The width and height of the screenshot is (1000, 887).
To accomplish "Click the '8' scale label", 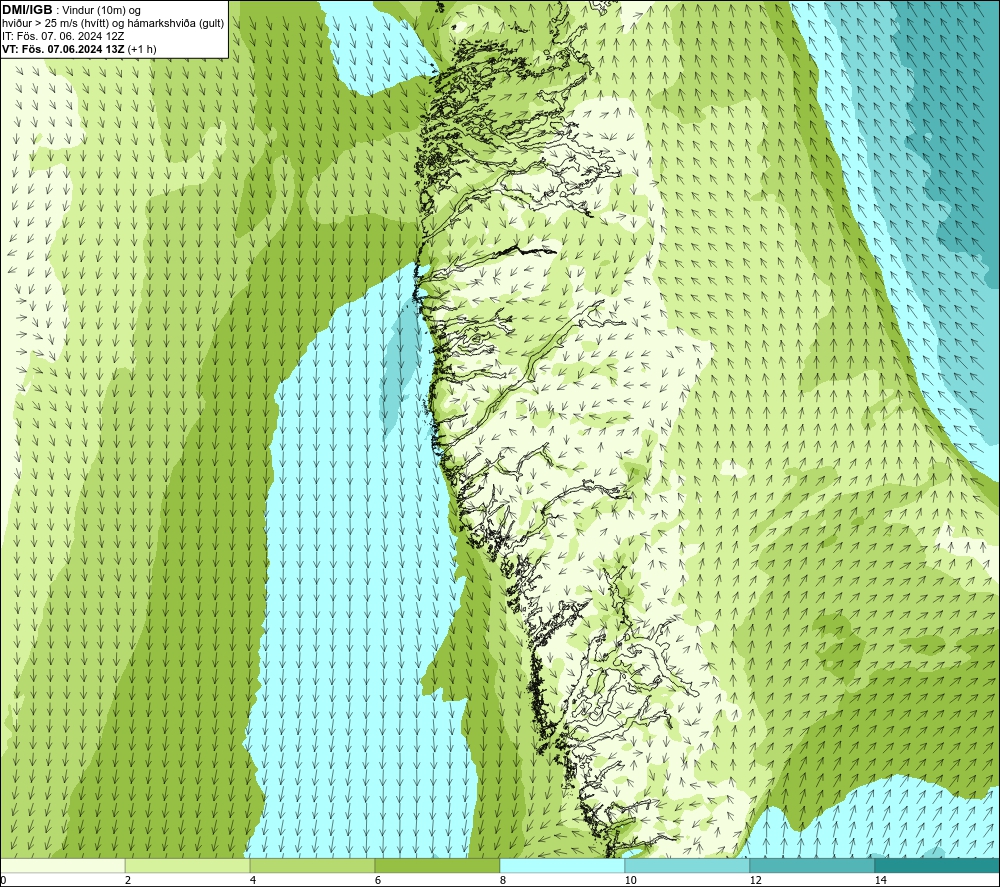I will click(x=503, y=881).
